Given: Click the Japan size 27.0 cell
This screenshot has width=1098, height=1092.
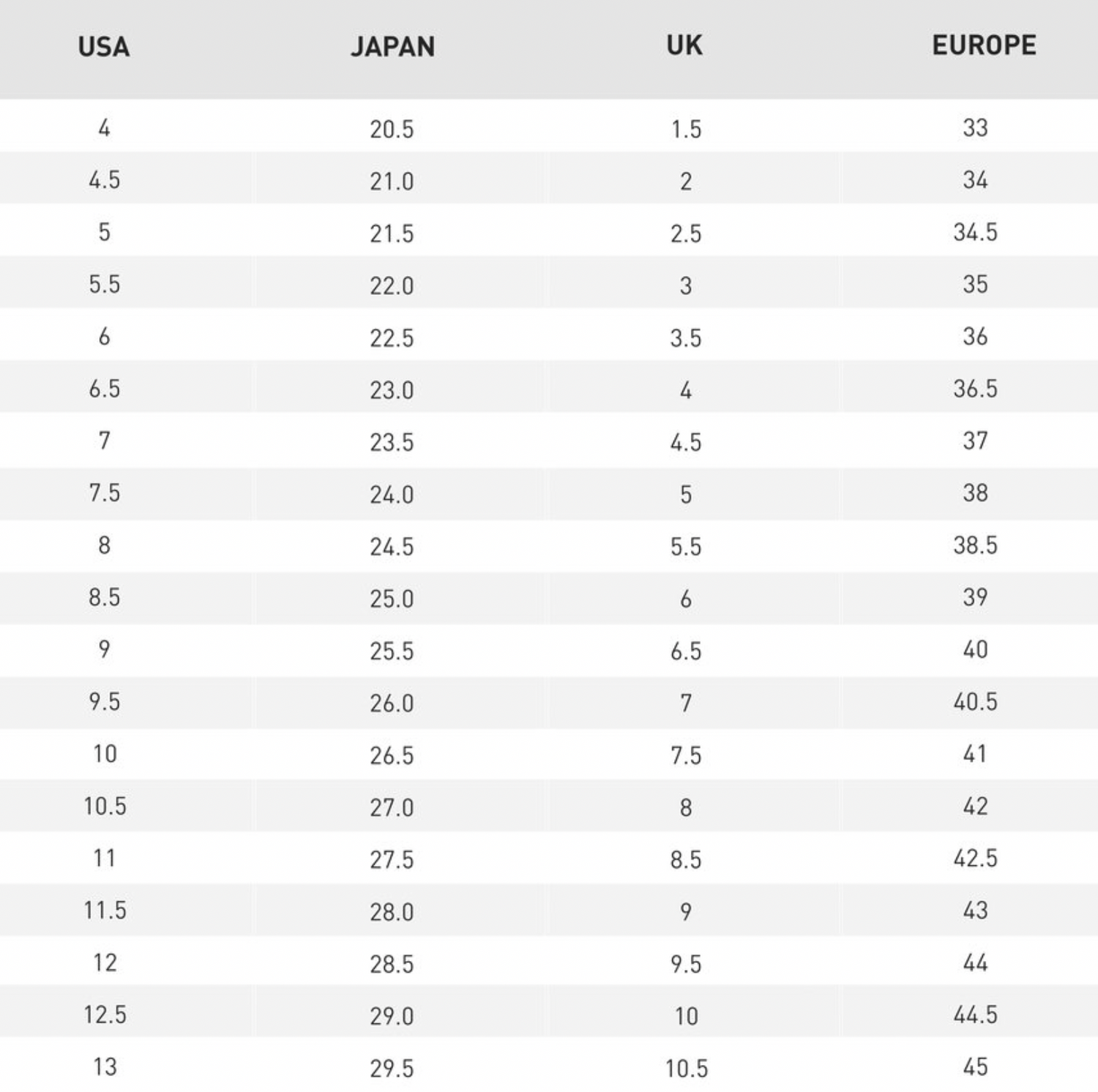Looking at the screenshot, I should tap(392, 807).
